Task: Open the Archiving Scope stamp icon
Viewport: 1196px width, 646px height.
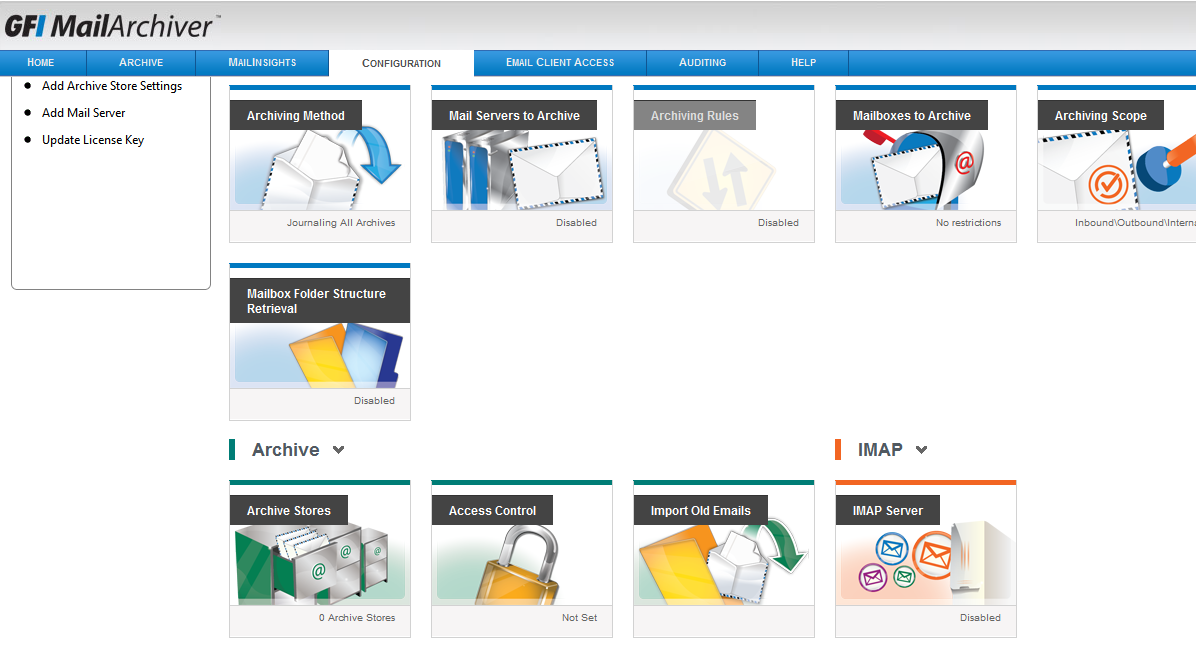Action: pos(1119,169)
